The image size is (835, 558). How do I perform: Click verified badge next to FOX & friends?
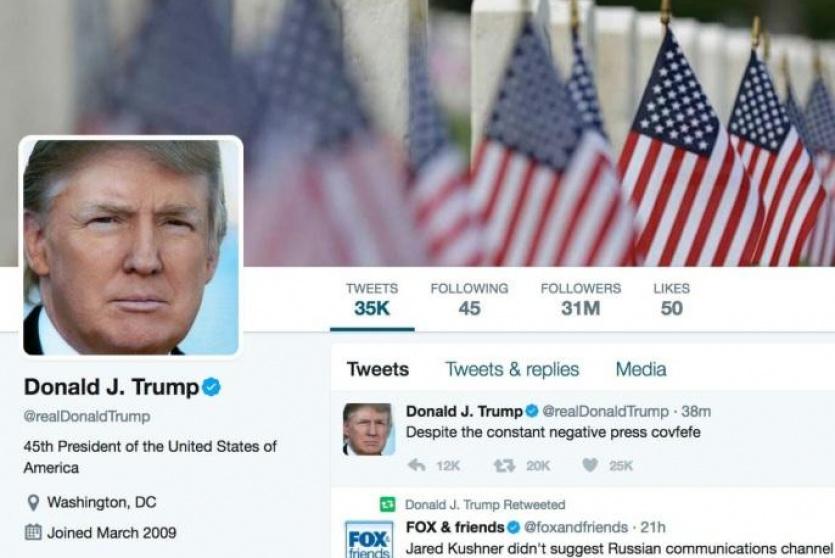(x=513, y=527)
